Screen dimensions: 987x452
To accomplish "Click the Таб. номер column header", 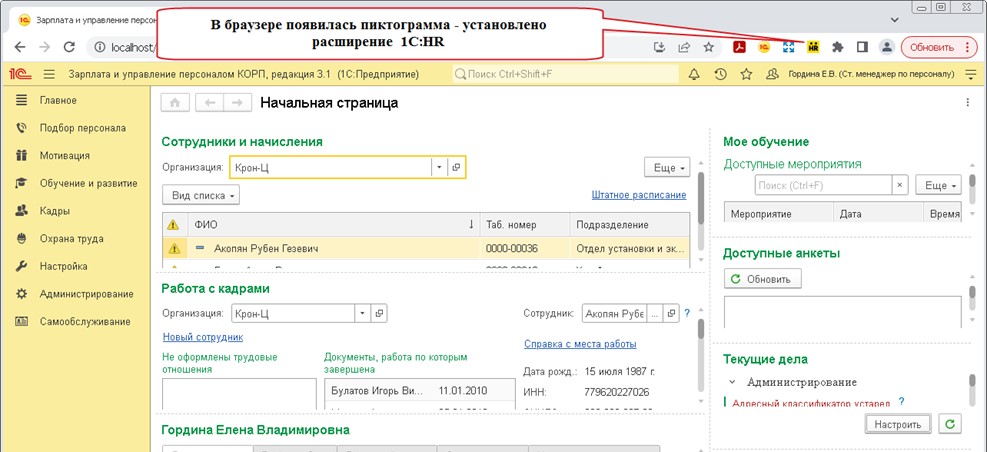I will (525, 225).
